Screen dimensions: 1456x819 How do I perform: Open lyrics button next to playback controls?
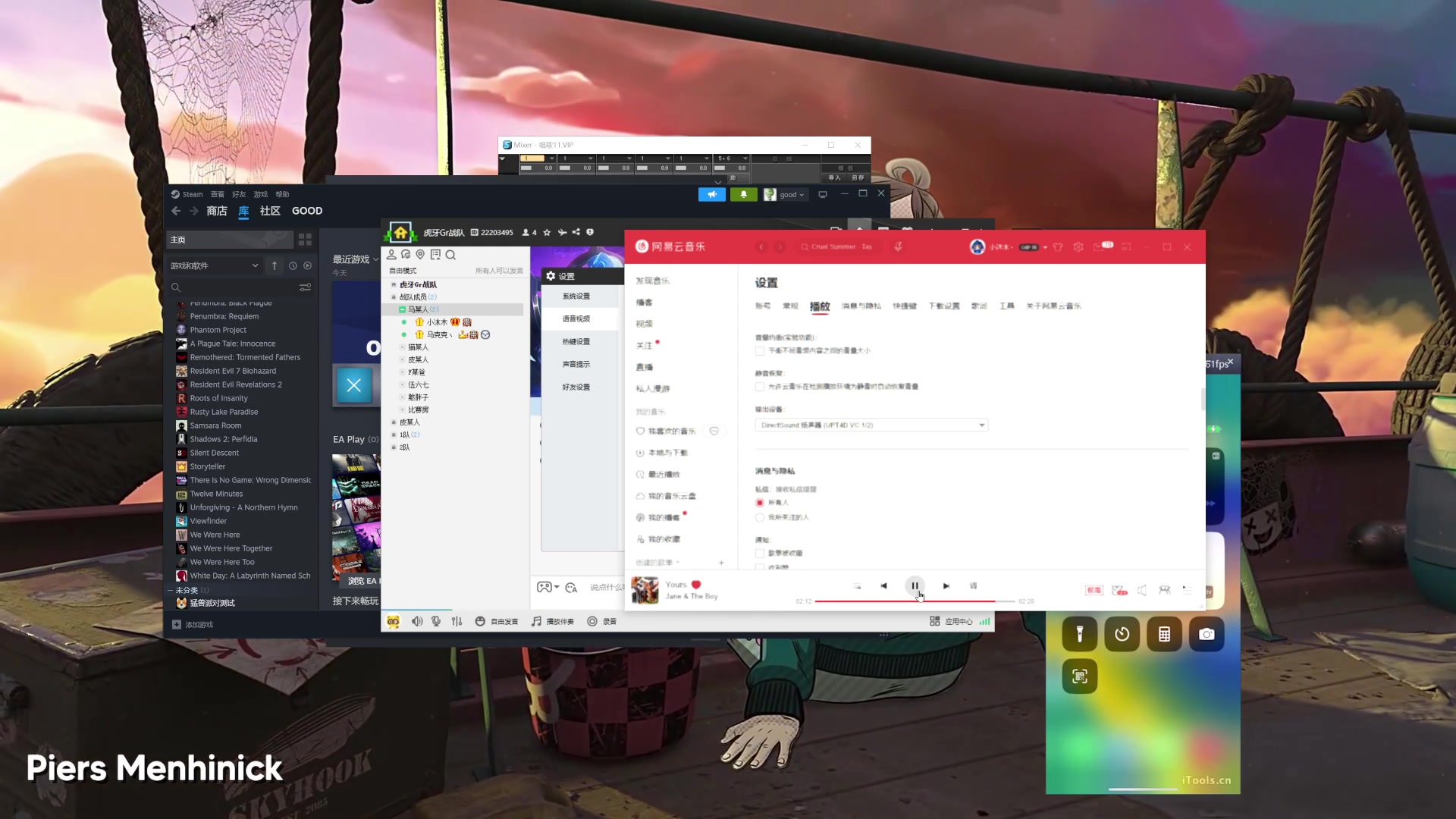tap(974, 585)
